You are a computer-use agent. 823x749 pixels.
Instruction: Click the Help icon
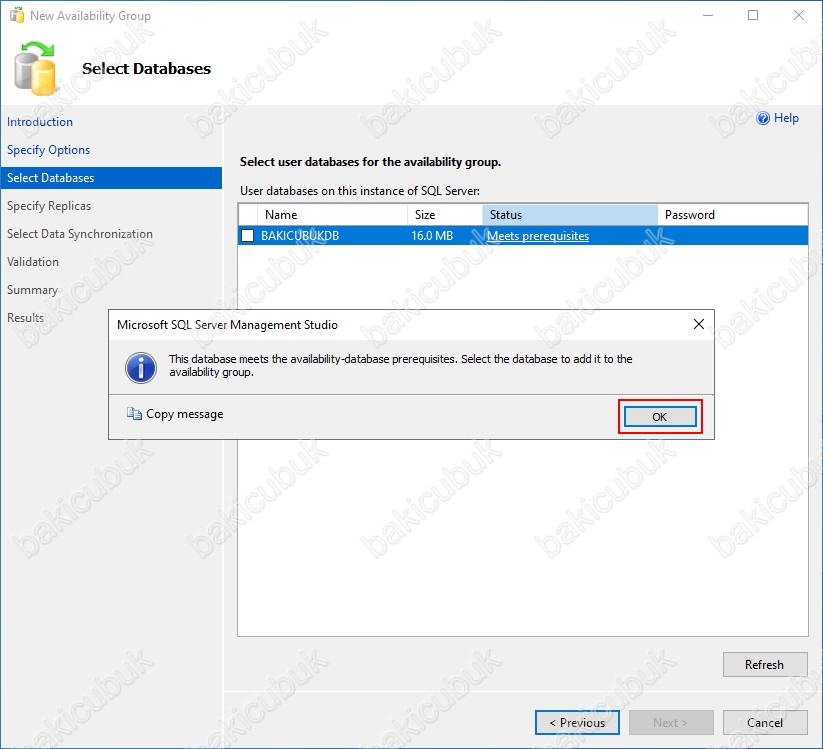[x=763, y=118]
